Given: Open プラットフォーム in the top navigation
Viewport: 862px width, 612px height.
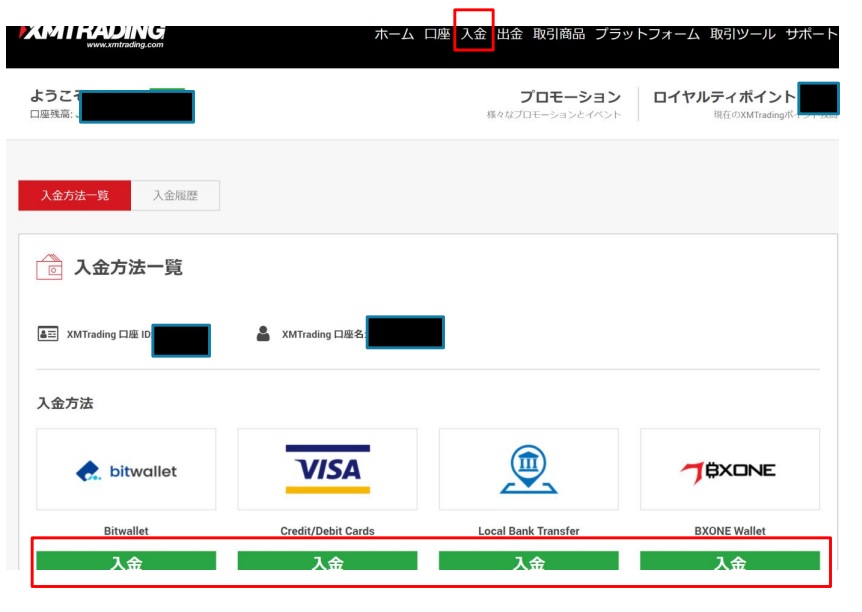Looking at the screenshot, I should [648, 34].
